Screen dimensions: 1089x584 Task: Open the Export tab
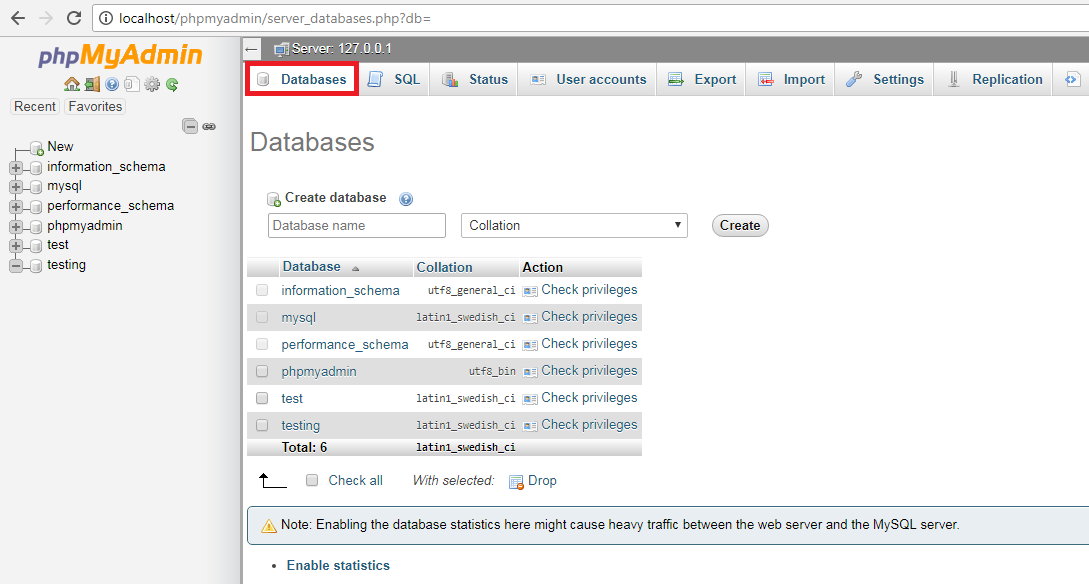(702, 79)
